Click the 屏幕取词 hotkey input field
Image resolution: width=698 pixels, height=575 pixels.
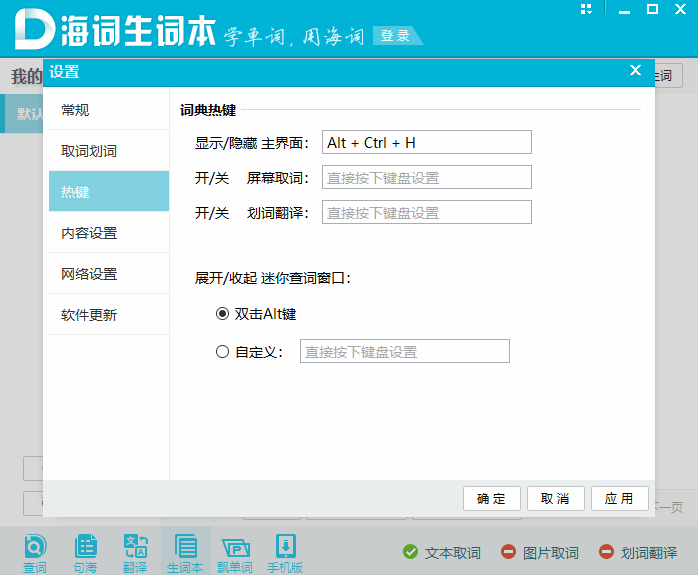coord(427,177)
